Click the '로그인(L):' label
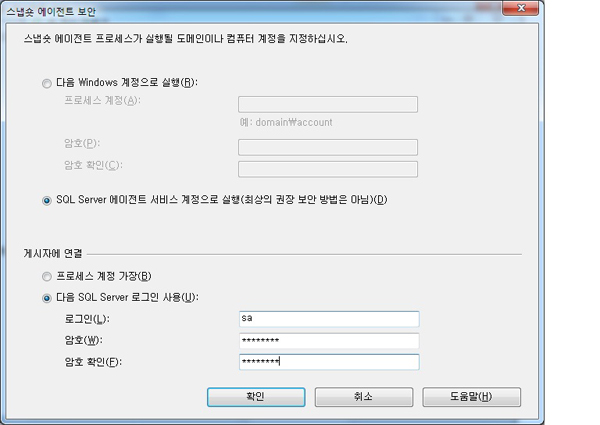This screenshot has height=425, width=600. pos(87,319)
